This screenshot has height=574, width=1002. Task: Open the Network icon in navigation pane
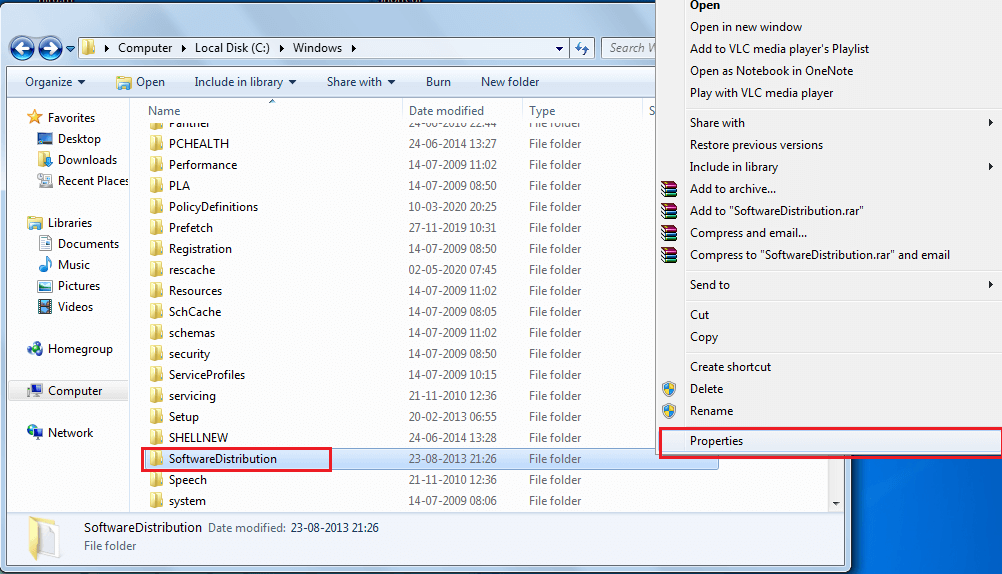[x=35, y=433]
